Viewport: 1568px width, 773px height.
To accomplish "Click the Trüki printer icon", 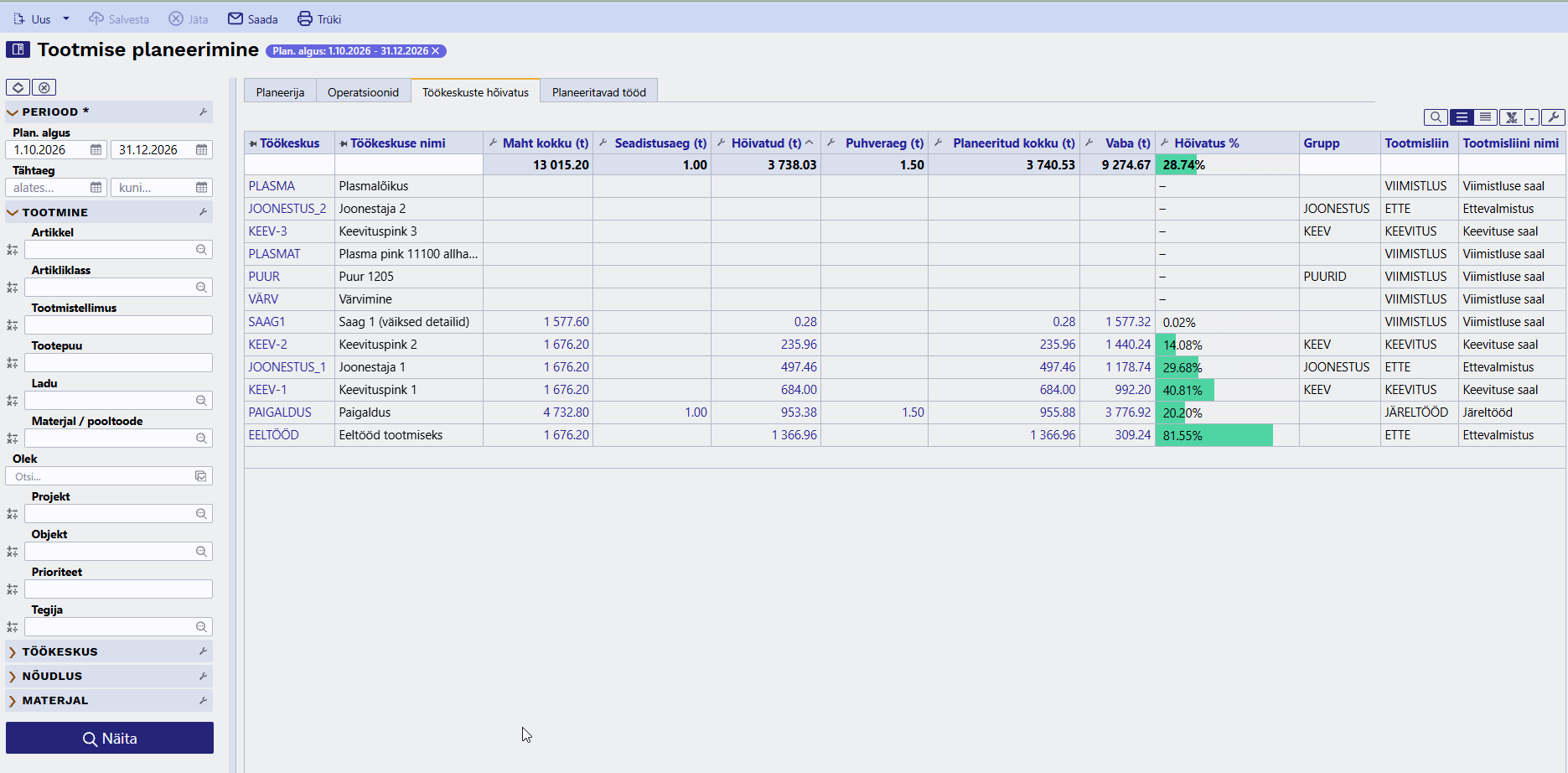I will click(x=305, y=18).
